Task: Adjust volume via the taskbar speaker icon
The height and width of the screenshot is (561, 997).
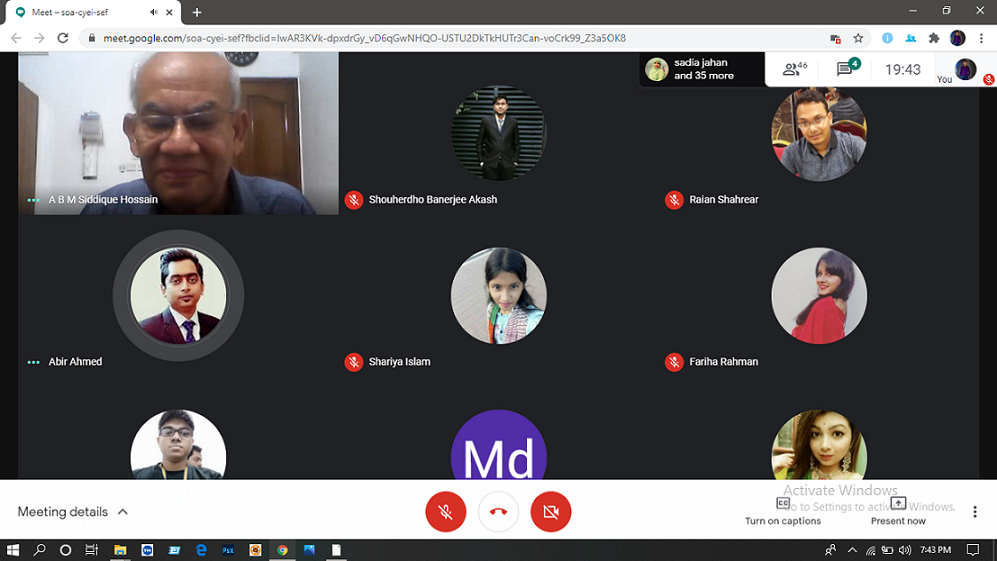Action: tap(904, 550)
